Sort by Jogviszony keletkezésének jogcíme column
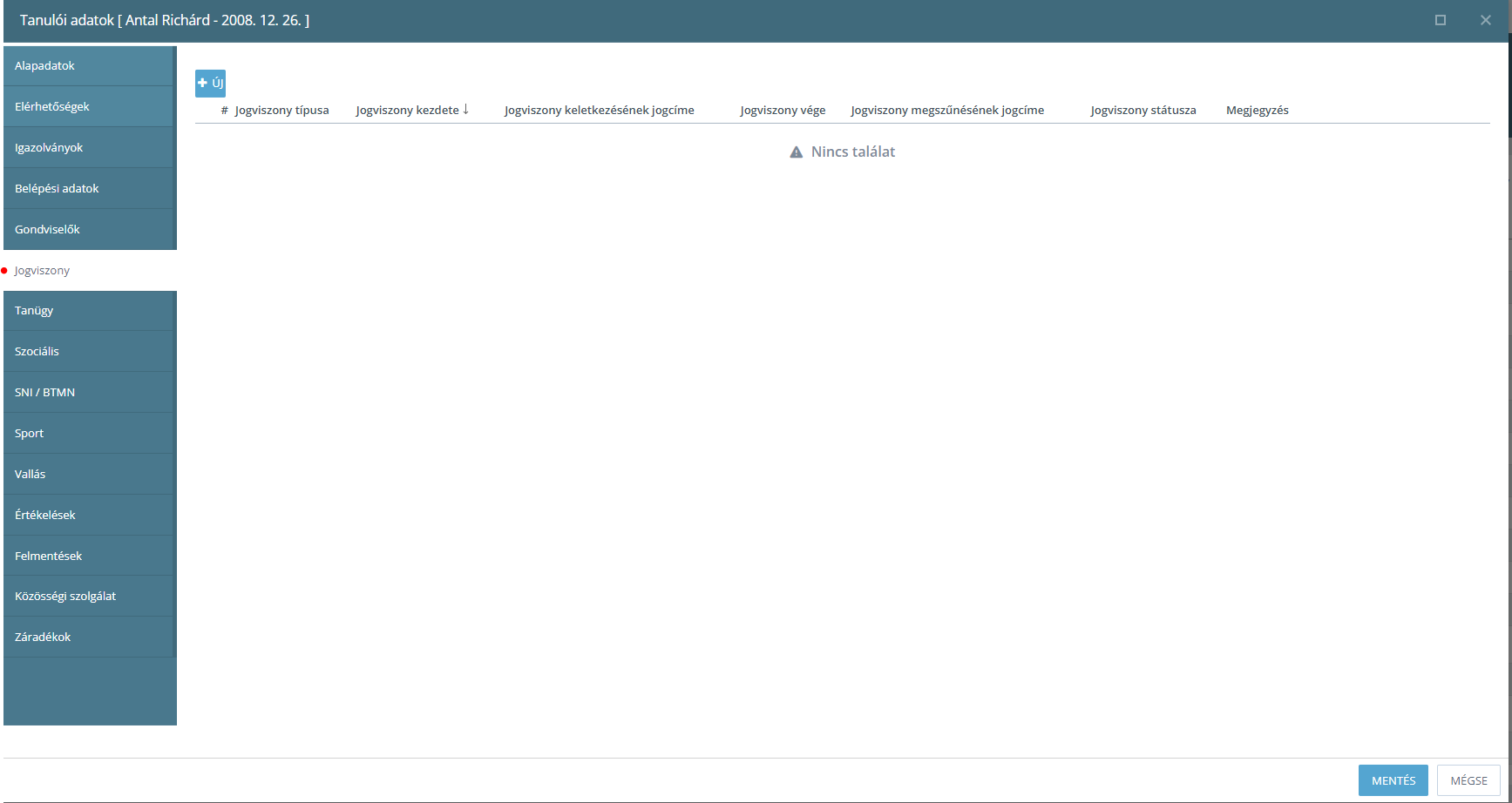Image resolution: width=1512 pixels, height=803 pixels. coord(599,111)
